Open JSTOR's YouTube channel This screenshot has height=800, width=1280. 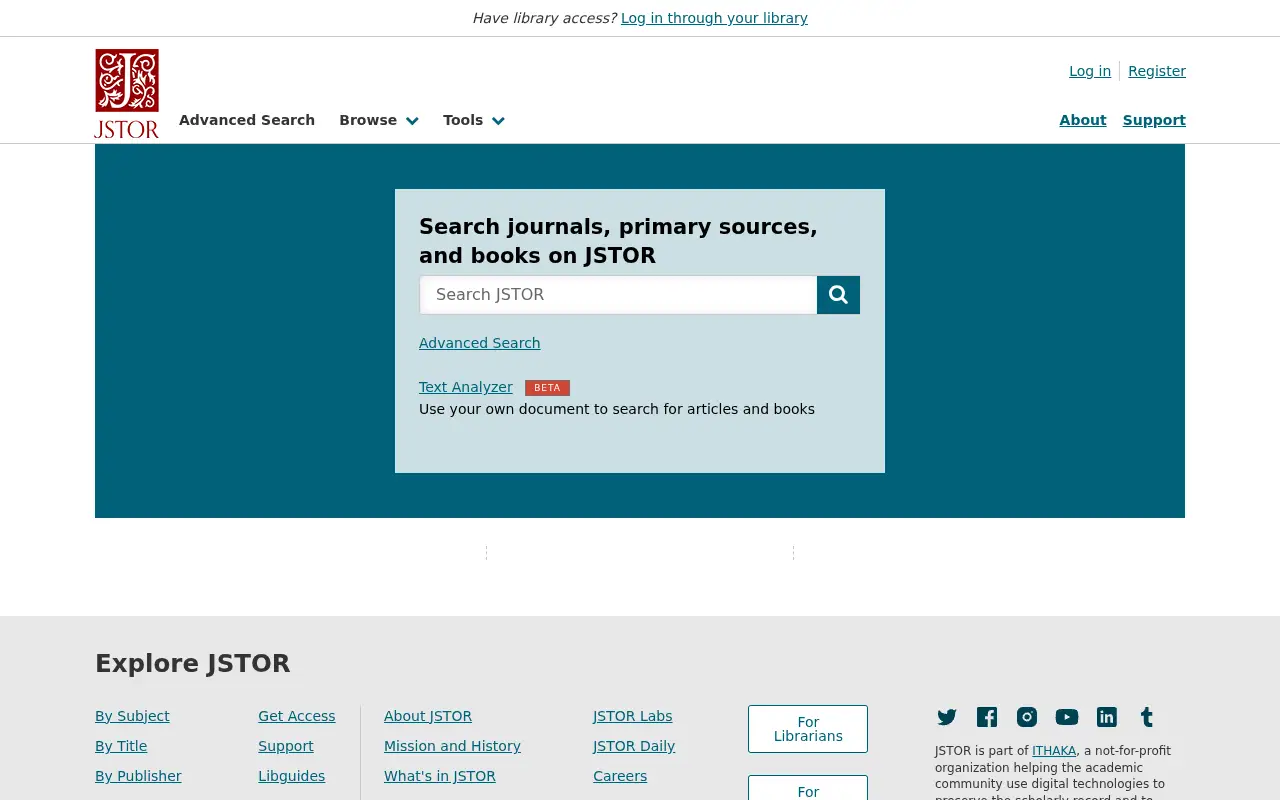coord(1067,717)
